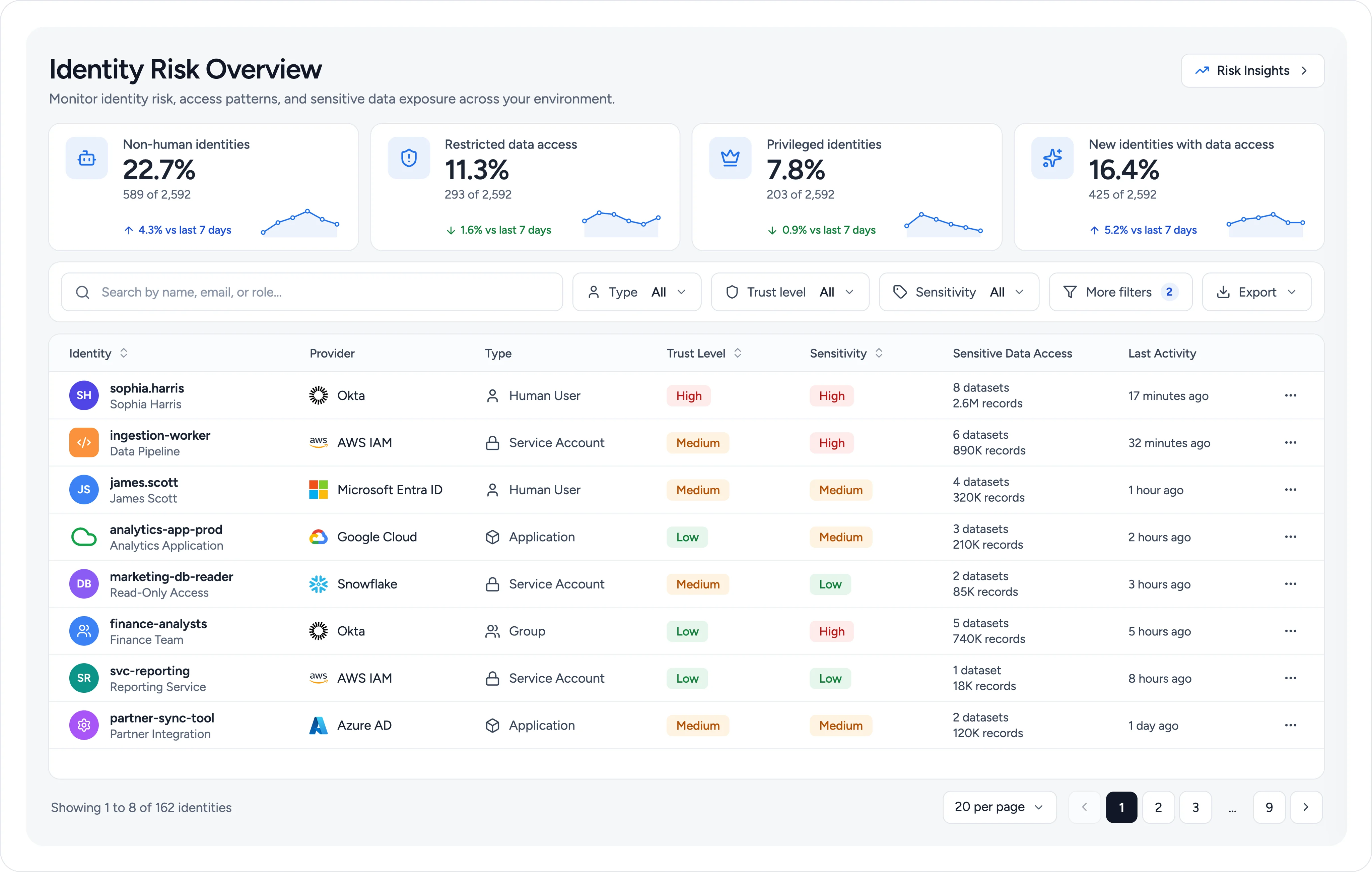Click 'Group' type in finance-analysts row
Viewport: 1372px width, 872px height.
click(x=527, y=631)
